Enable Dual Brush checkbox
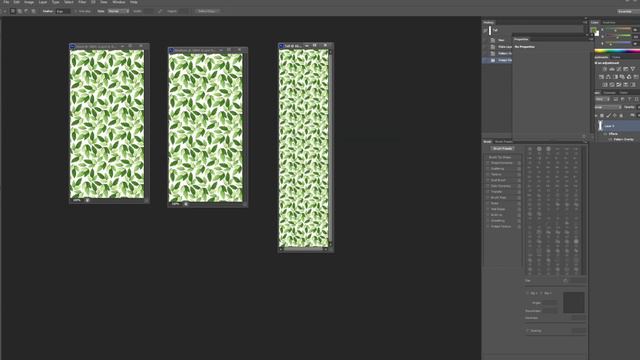The width and height of the screenshot is (640, 360). pyautogui.click(x=487, y=180)
